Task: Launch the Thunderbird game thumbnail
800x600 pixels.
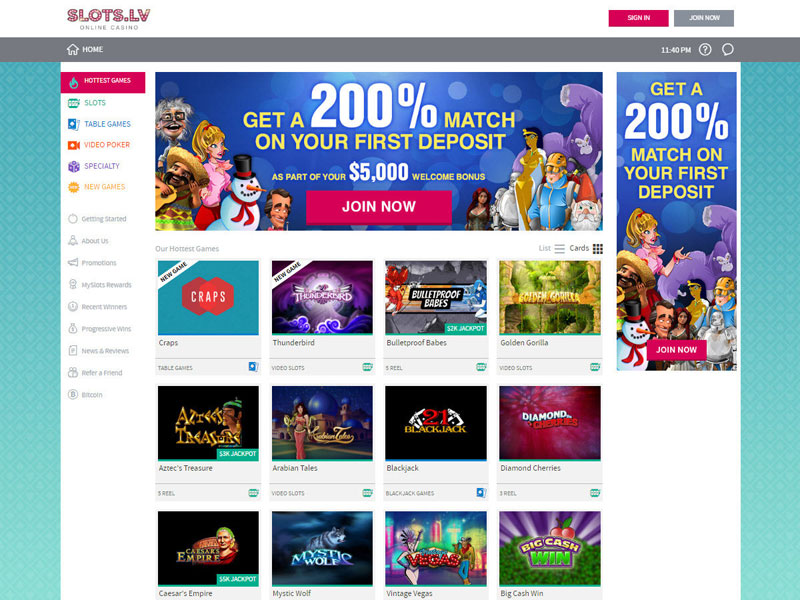Action: [x=322, y=297]
